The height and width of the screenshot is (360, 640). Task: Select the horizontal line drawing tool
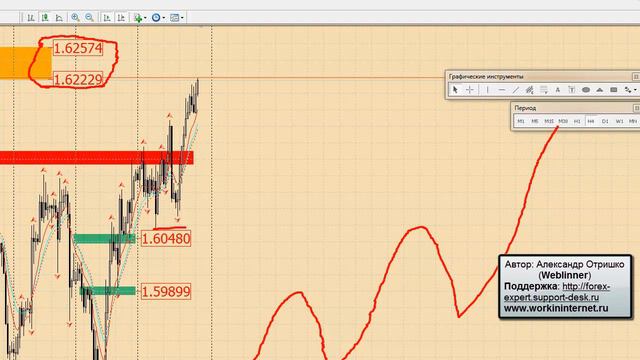click(502, 90)
